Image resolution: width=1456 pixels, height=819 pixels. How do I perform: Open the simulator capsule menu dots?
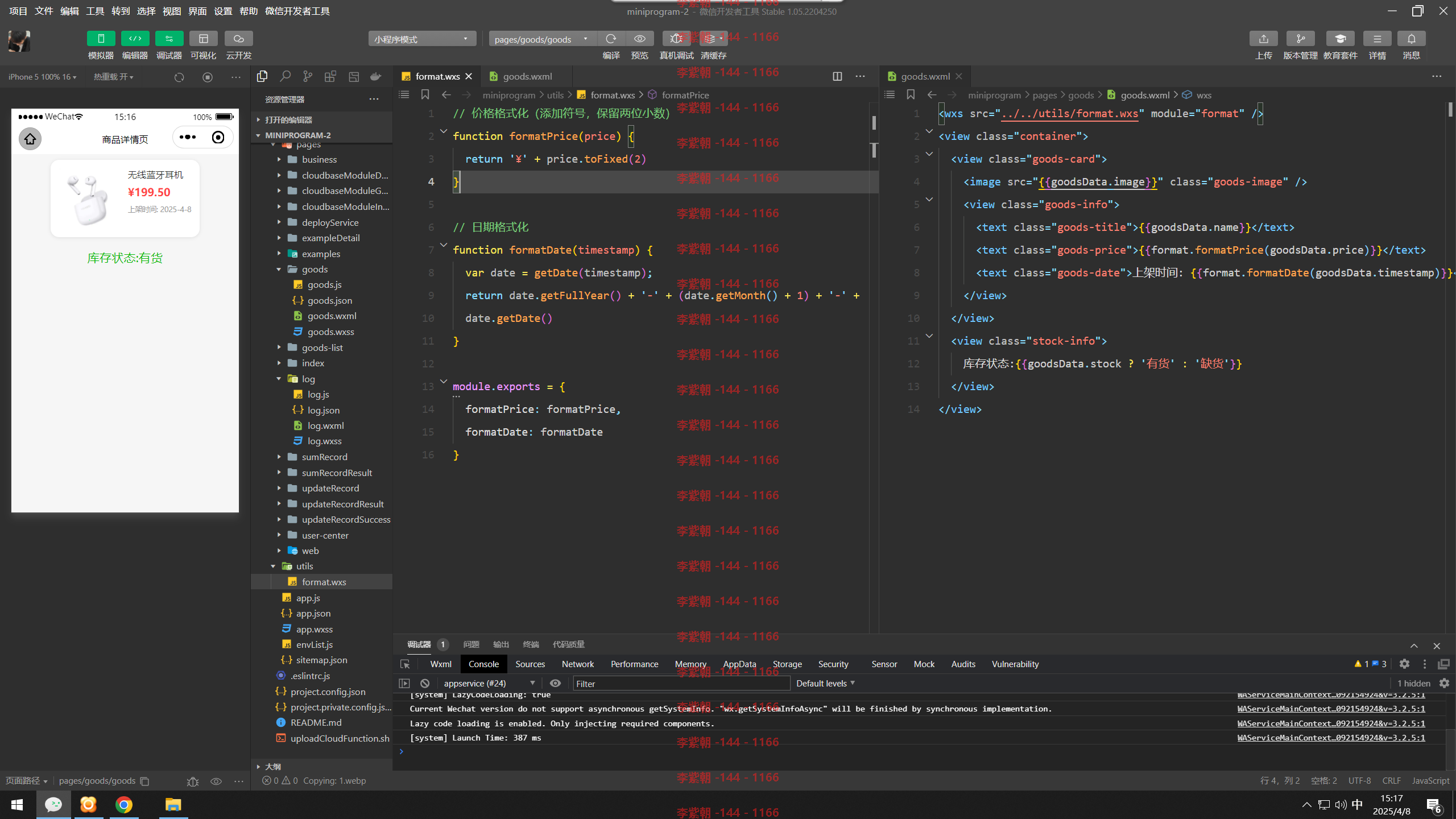point(188,137)
